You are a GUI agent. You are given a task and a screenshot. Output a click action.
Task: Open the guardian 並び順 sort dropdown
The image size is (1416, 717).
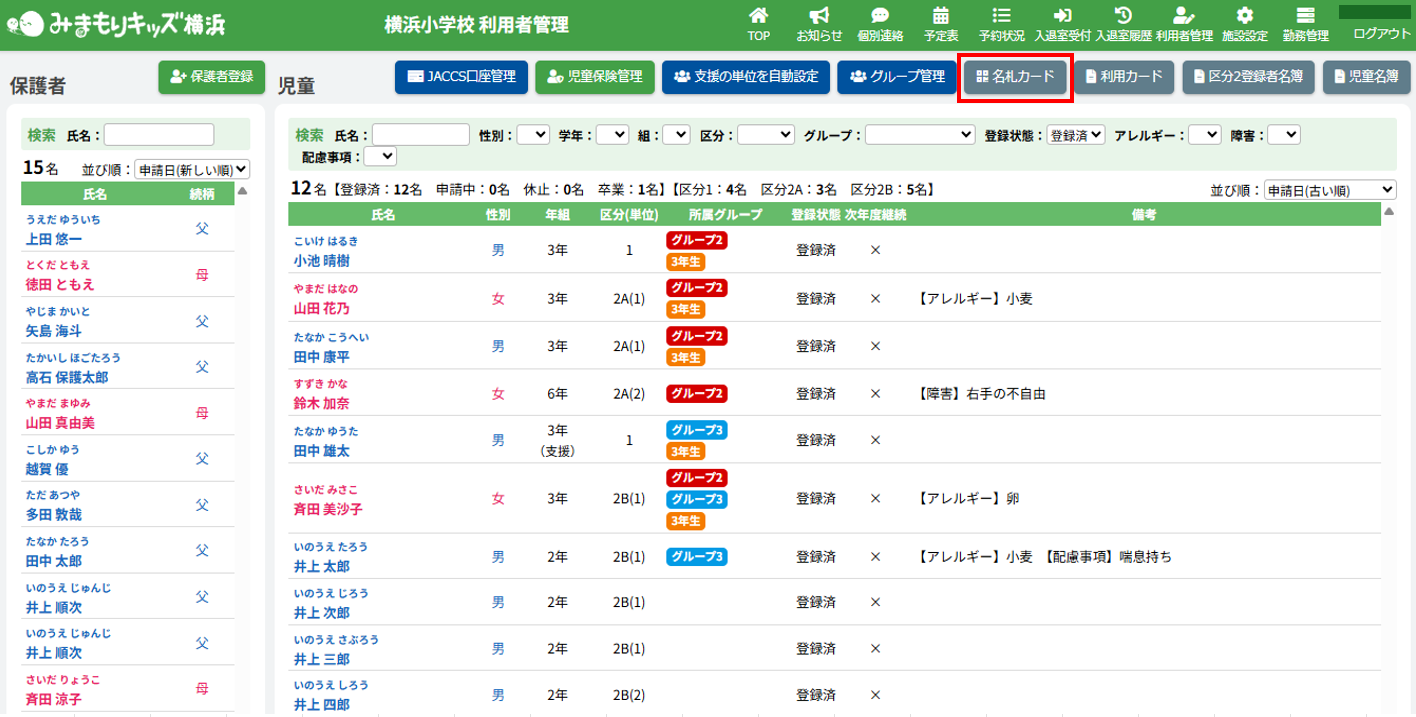coord(192,170)
